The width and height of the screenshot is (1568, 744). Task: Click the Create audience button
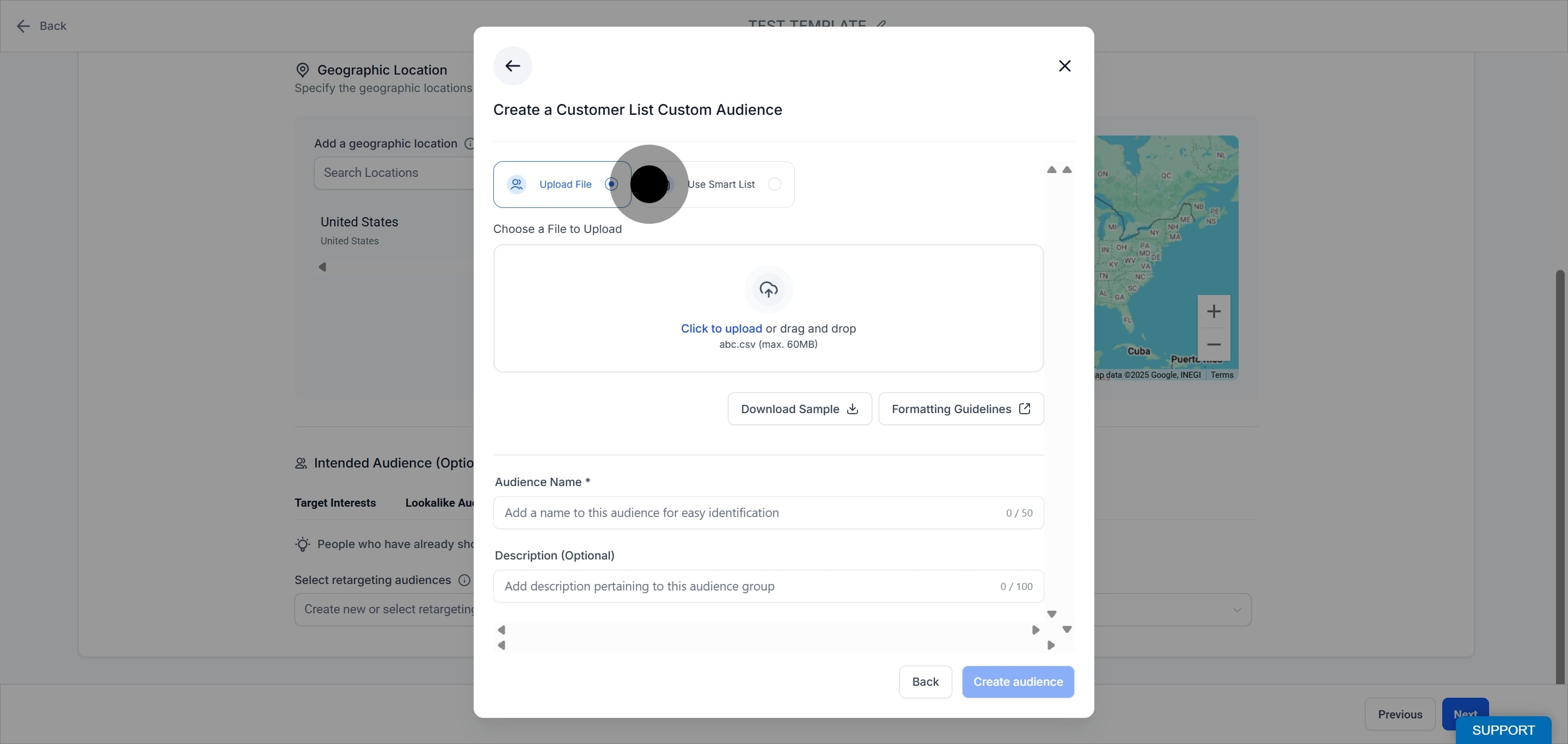[x=1018, y=682]
